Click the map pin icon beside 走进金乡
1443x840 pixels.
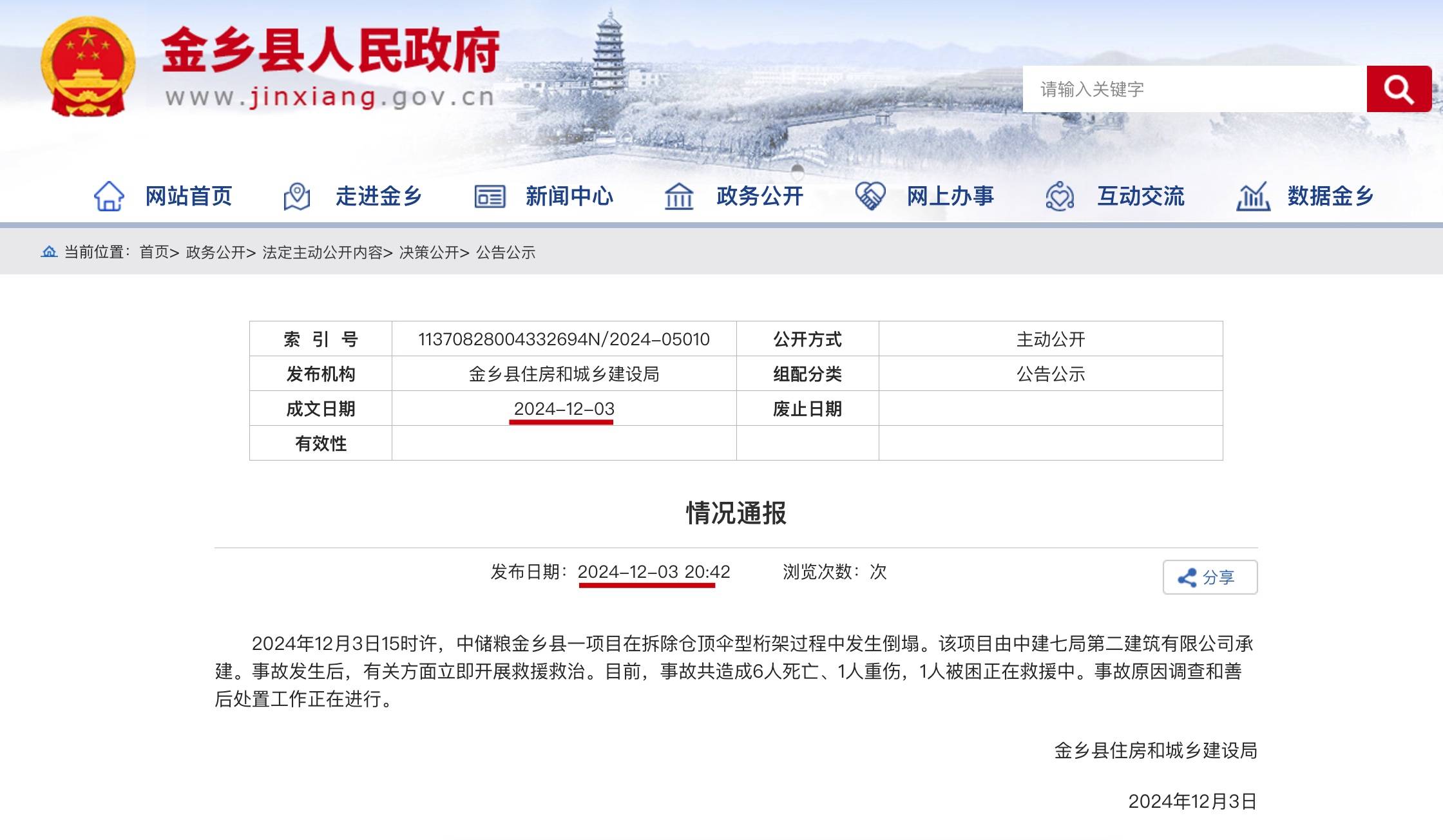(x=297, y=196)
